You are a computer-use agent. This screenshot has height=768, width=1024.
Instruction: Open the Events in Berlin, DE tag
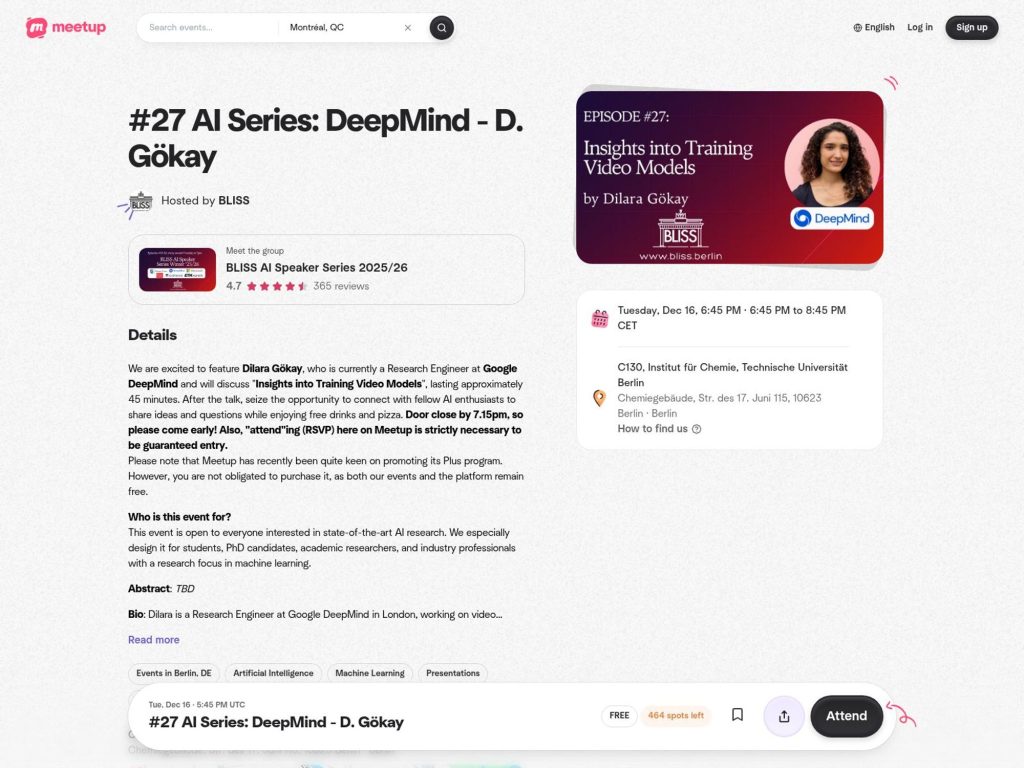(174, 673)
